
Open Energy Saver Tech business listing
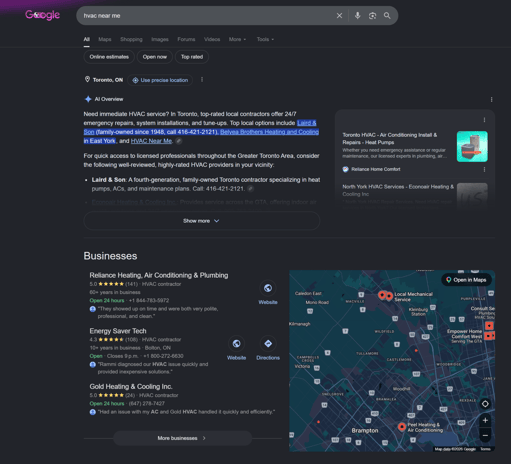118,331
